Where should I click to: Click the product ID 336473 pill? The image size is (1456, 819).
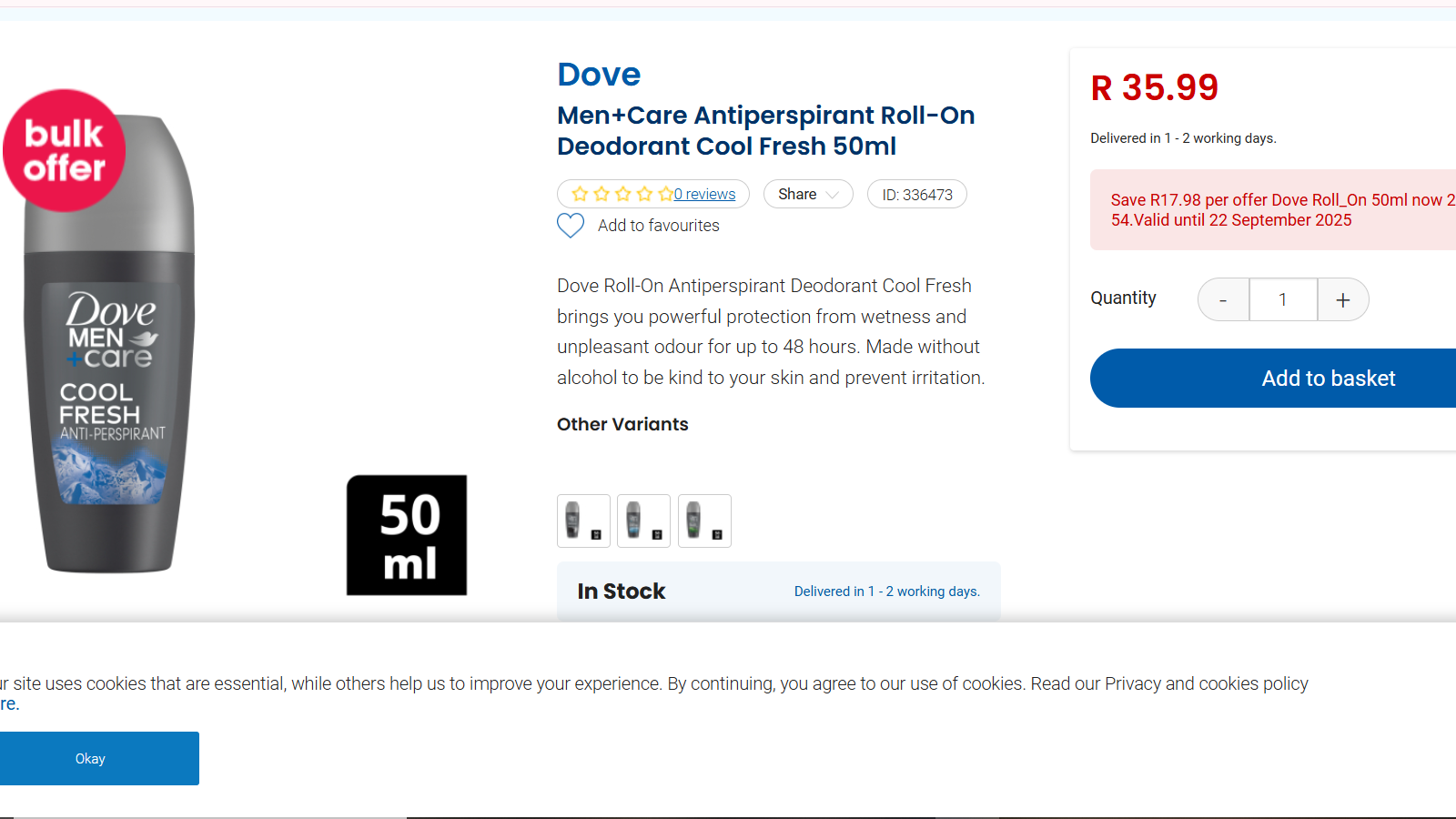pyautogui.click(x=917, y=195)
